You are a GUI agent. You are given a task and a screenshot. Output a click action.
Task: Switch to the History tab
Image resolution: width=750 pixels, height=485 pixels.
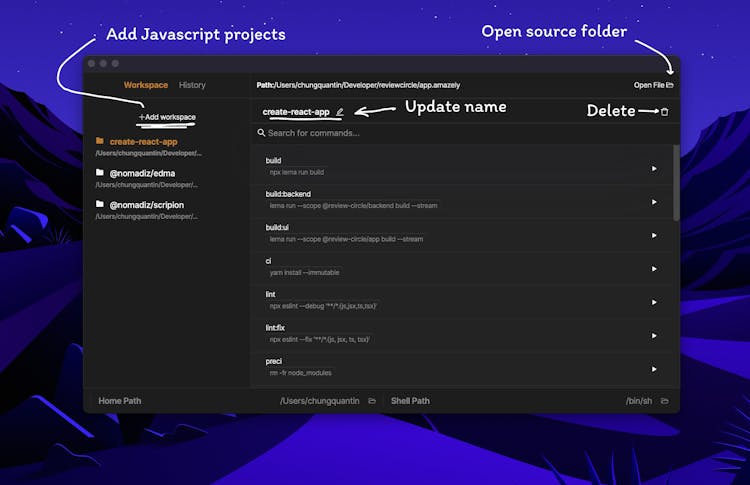point(192,85)
